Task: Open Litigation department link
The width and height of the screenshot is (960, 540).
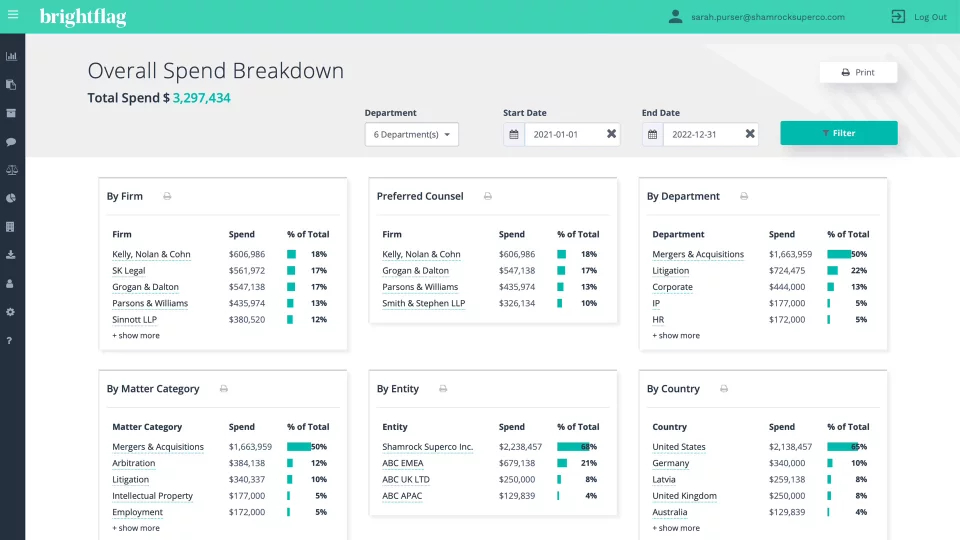Action: coord(670,271)
